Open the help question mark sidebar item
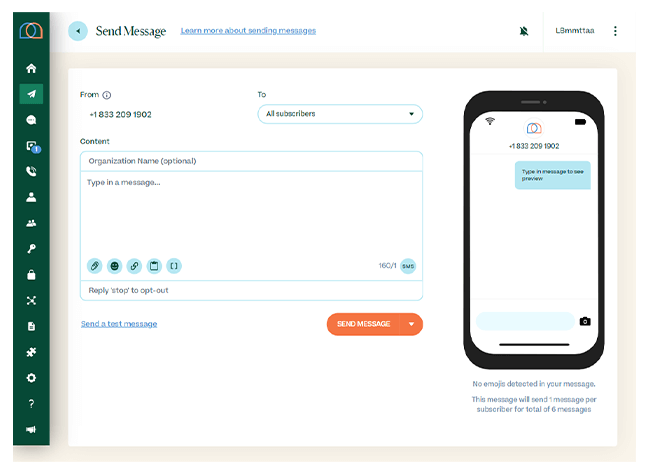Screen dimensions: 649x475 click(31, 404)
